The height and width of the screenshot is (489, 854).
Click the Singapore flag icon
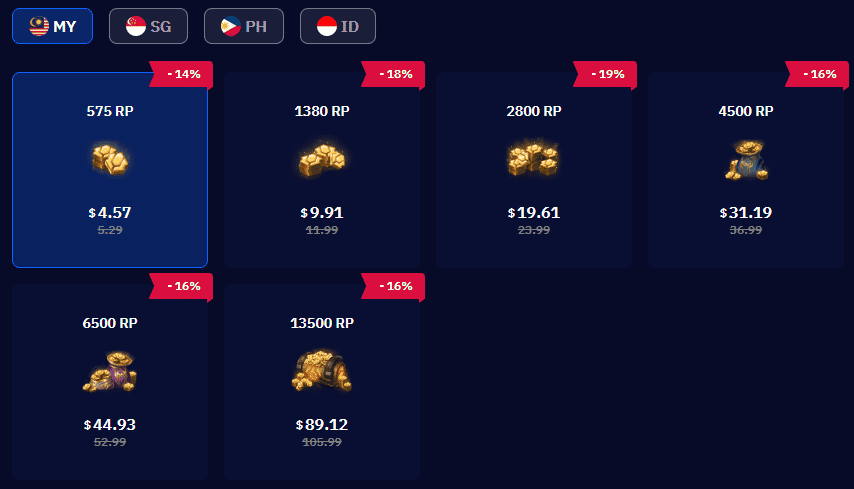pyautogui.click(x=136, y=26)
